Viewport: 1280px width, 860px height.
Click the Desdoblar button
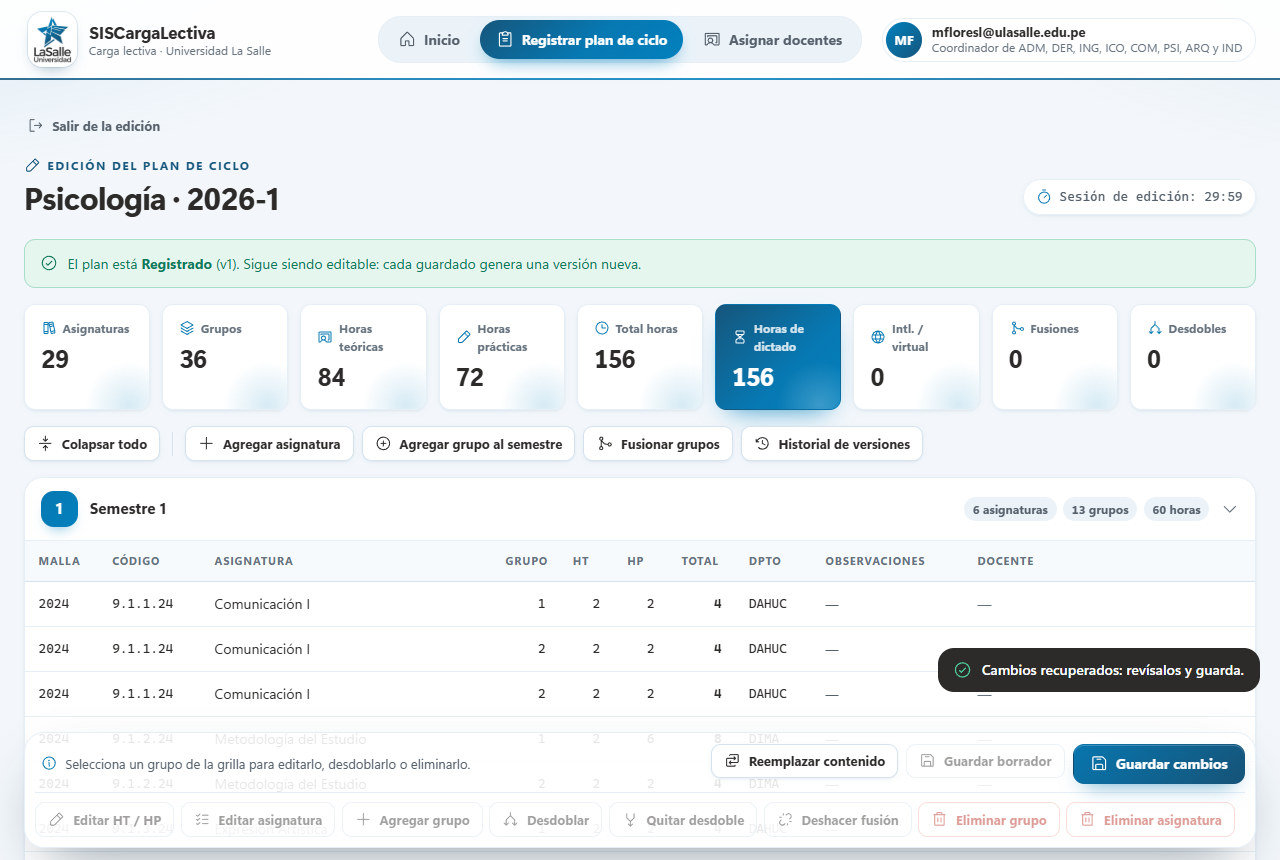[x=546, y=820]
